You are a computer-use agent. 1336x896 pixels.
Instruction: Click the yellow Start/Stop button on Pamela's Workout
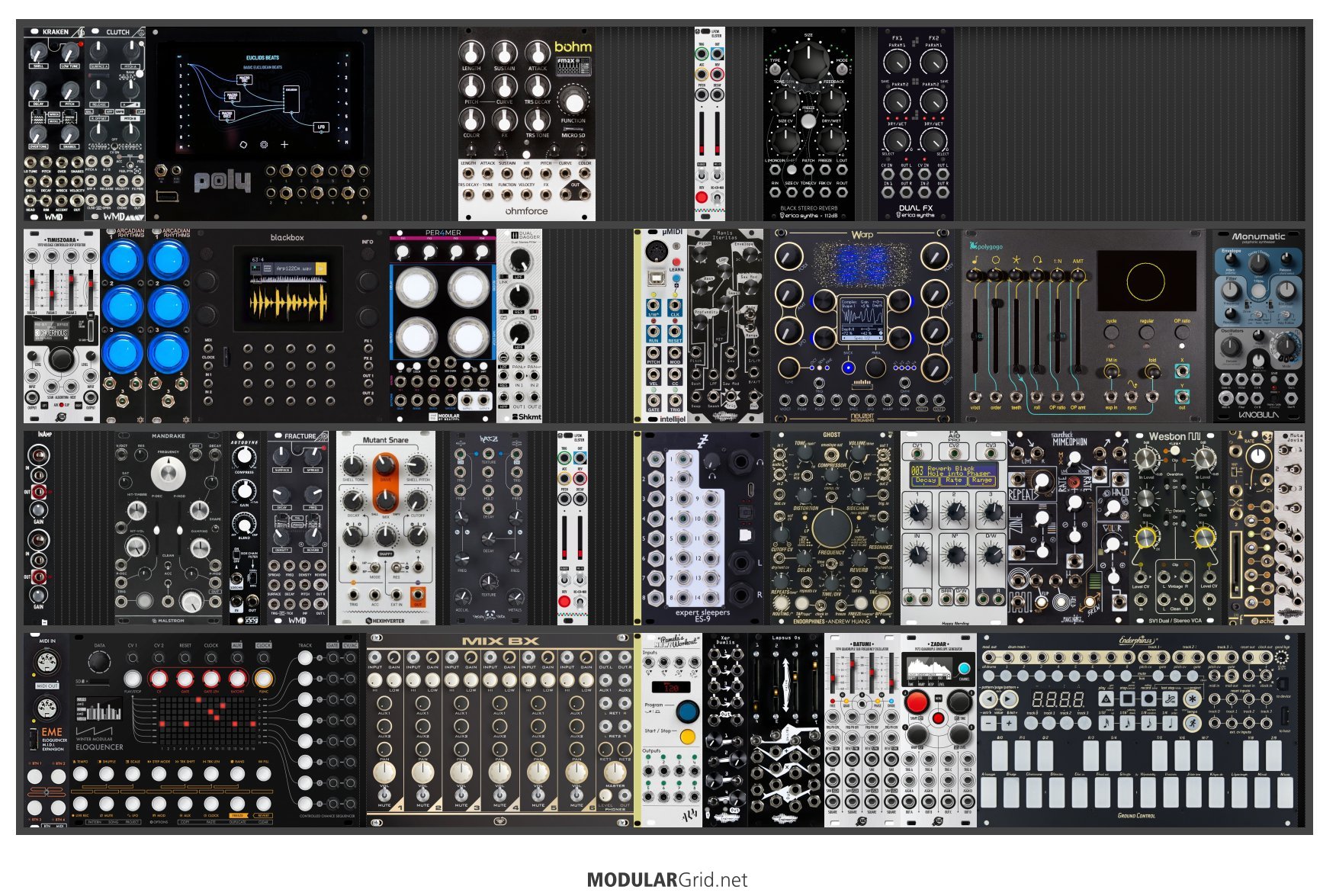coord(688,737)
